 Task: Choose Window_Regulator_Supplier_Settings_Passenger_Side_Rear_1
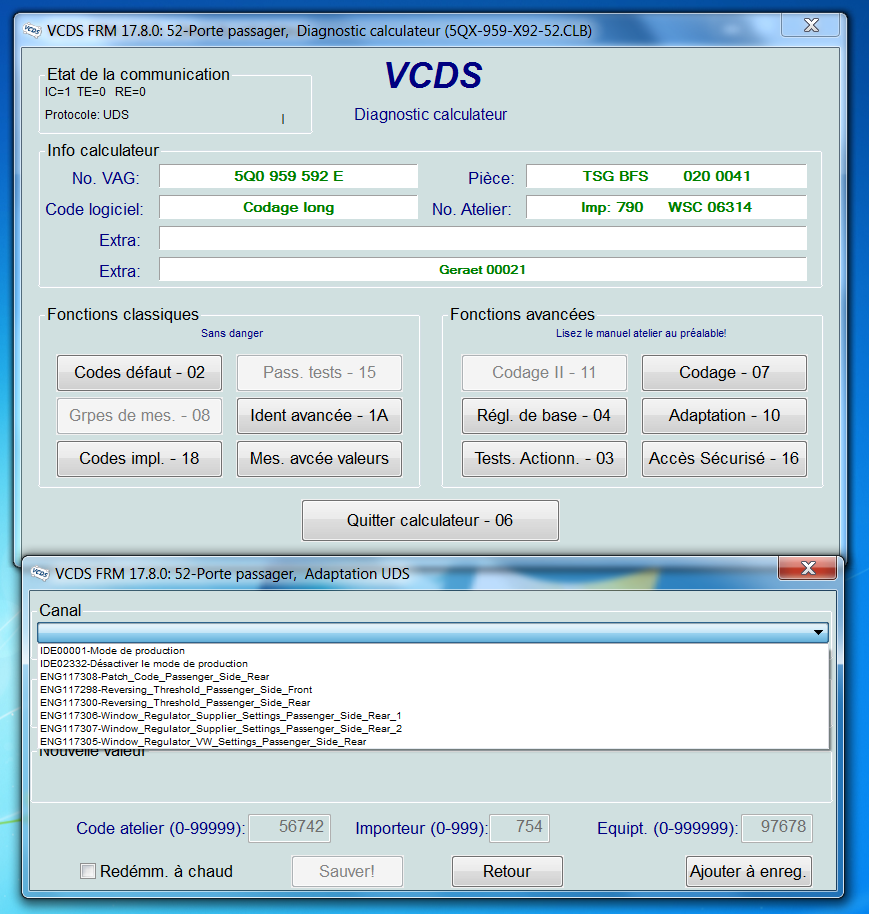(220, 716)
